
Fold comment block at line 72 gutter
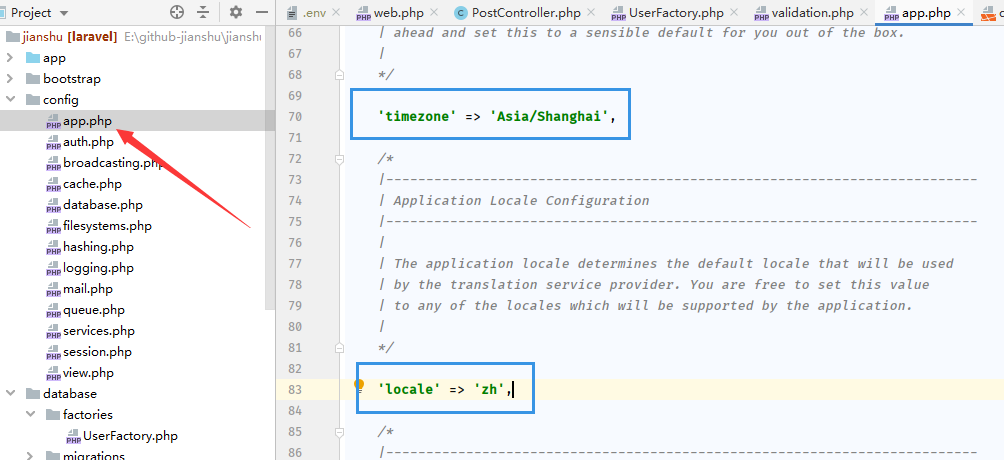(339, 159)
